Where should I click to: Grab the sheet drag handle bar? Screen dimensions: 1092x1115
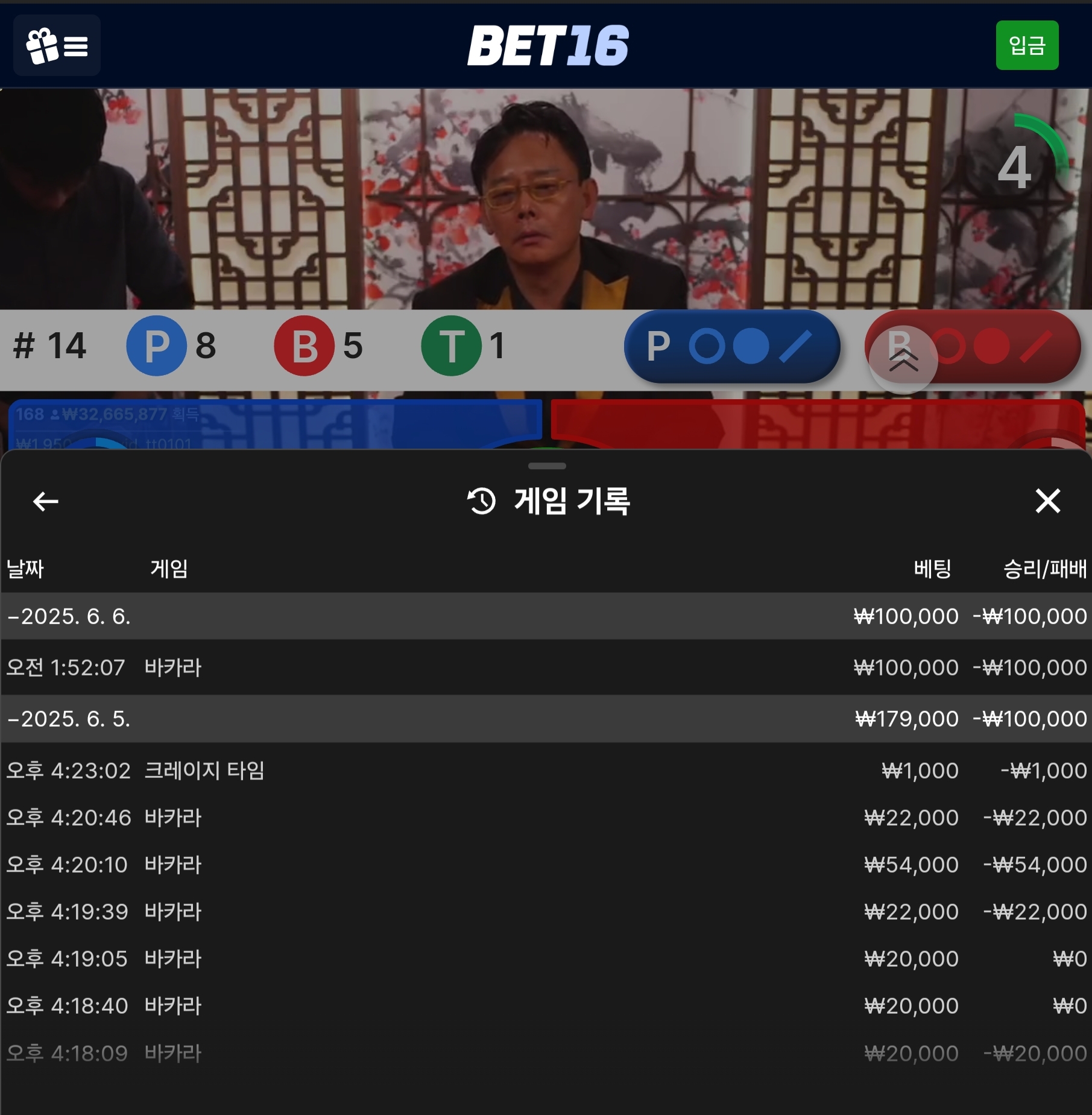(546, 466)
